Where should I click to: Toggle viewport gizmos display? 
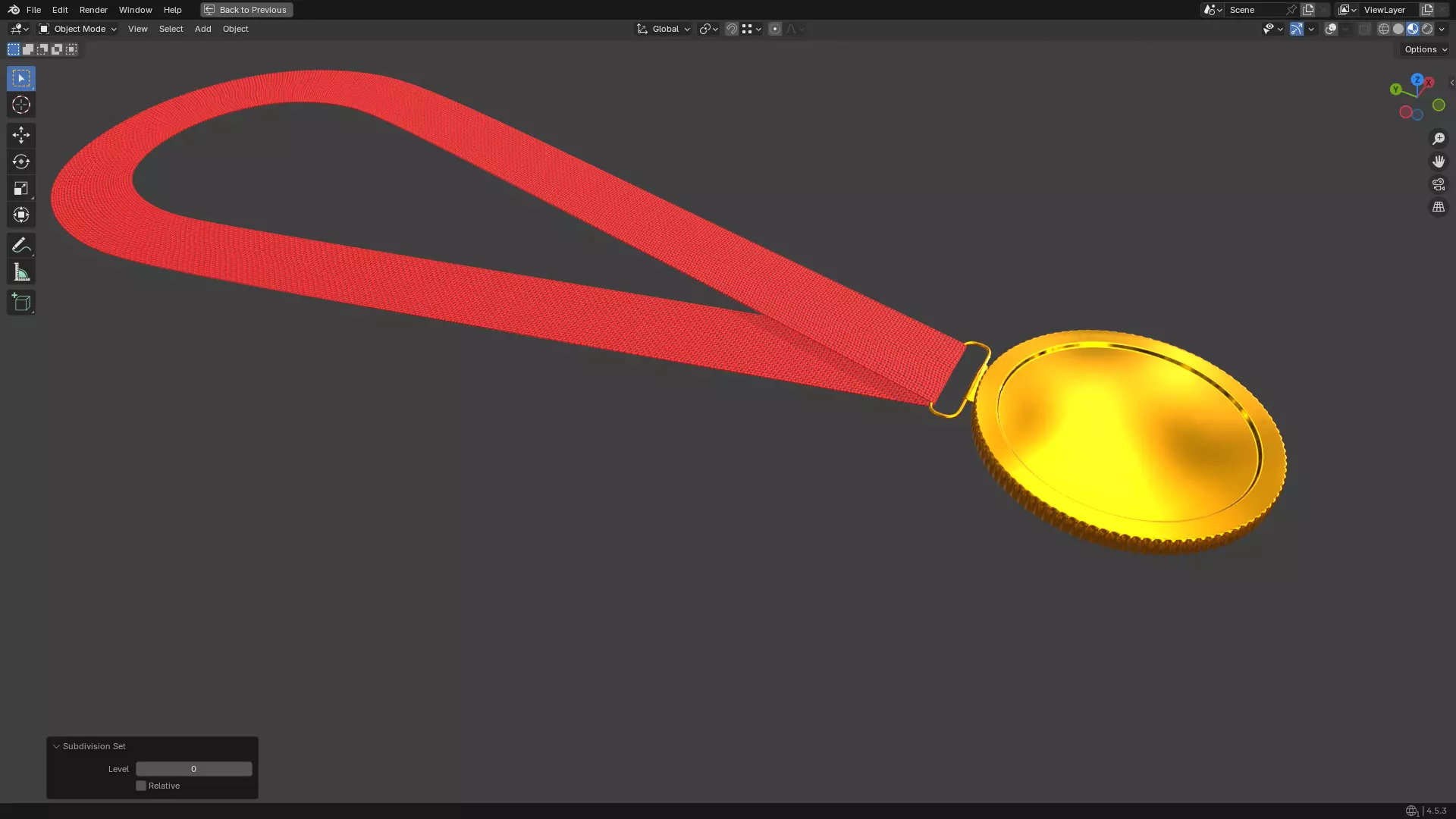(x=1297, y=29)
